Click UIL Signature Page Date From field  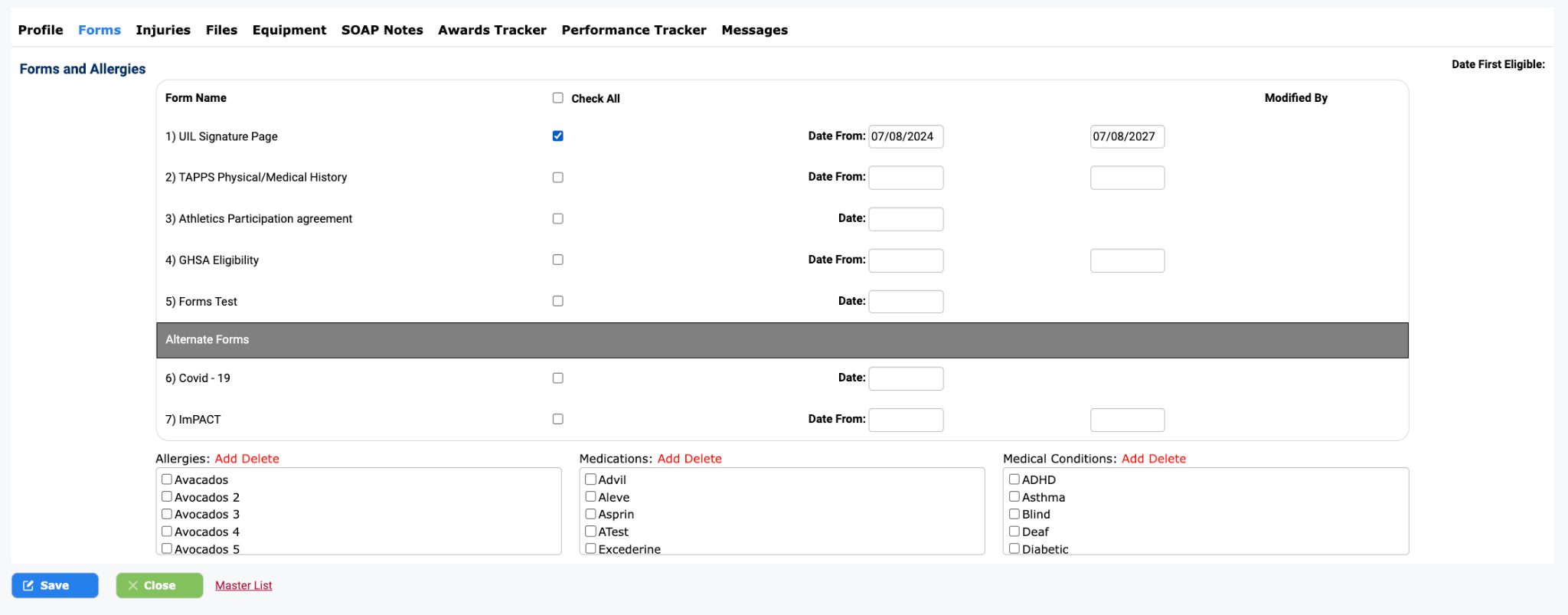pyautogui.click(x=906, y=136)
